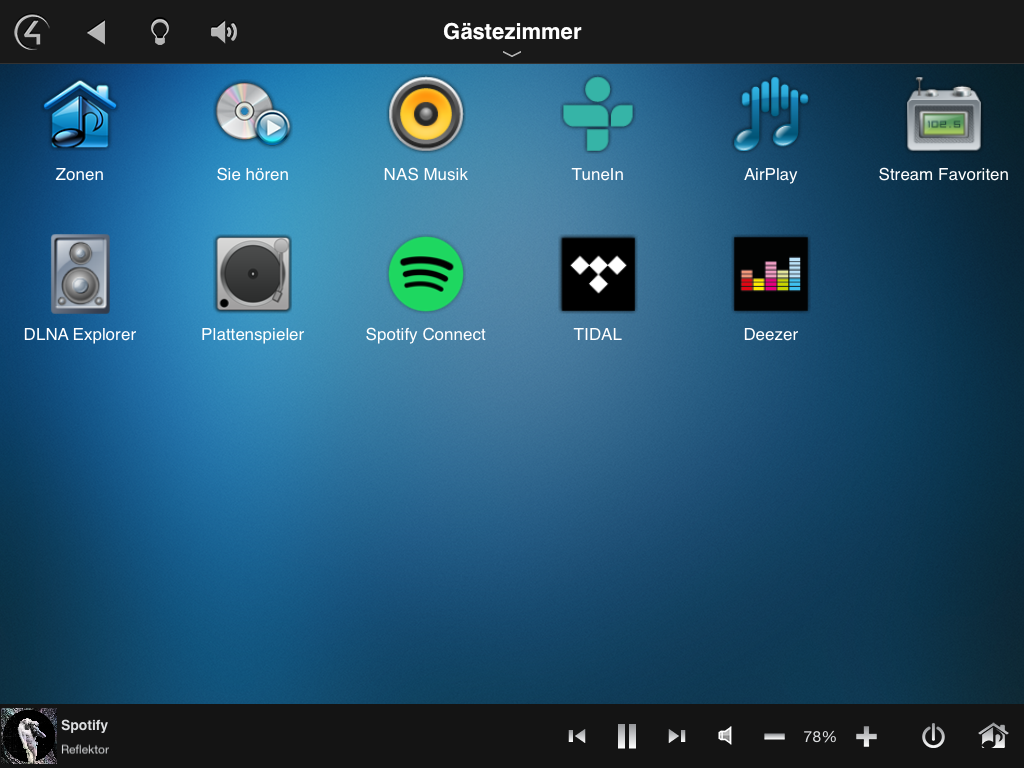
Task: Launch DLNA Explorer speaker cabinet icon
Action: point(80,274)
